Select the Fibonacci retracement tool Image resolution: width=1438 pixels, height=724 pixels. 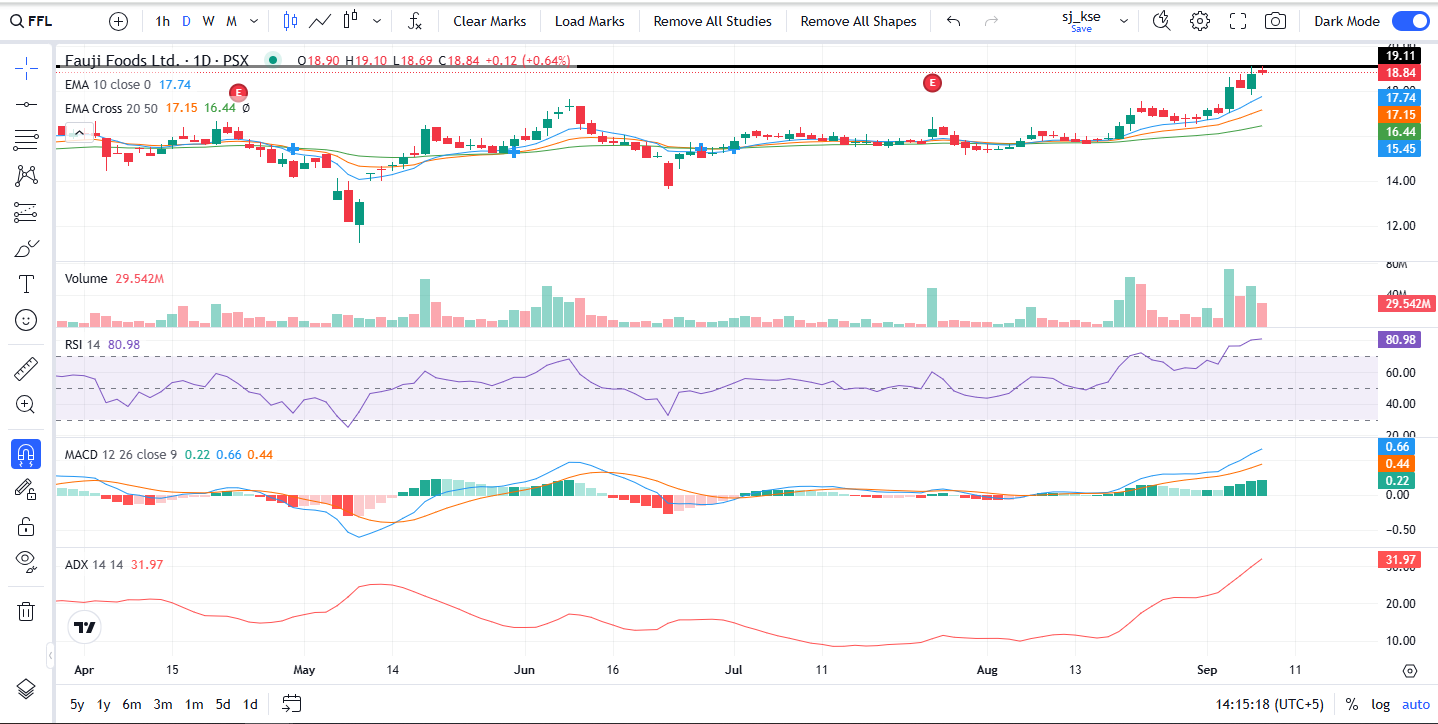coord(26,140)
